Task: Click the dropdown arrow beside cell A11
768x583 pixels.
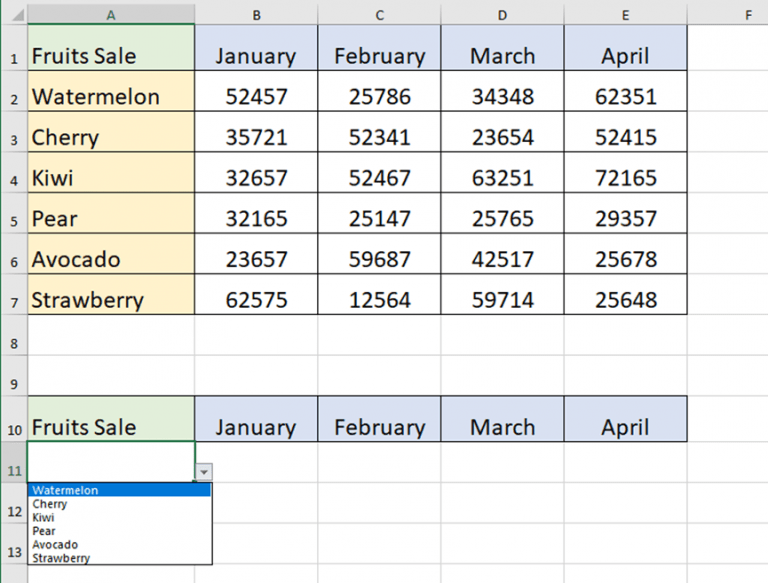Action: (204, 472)
